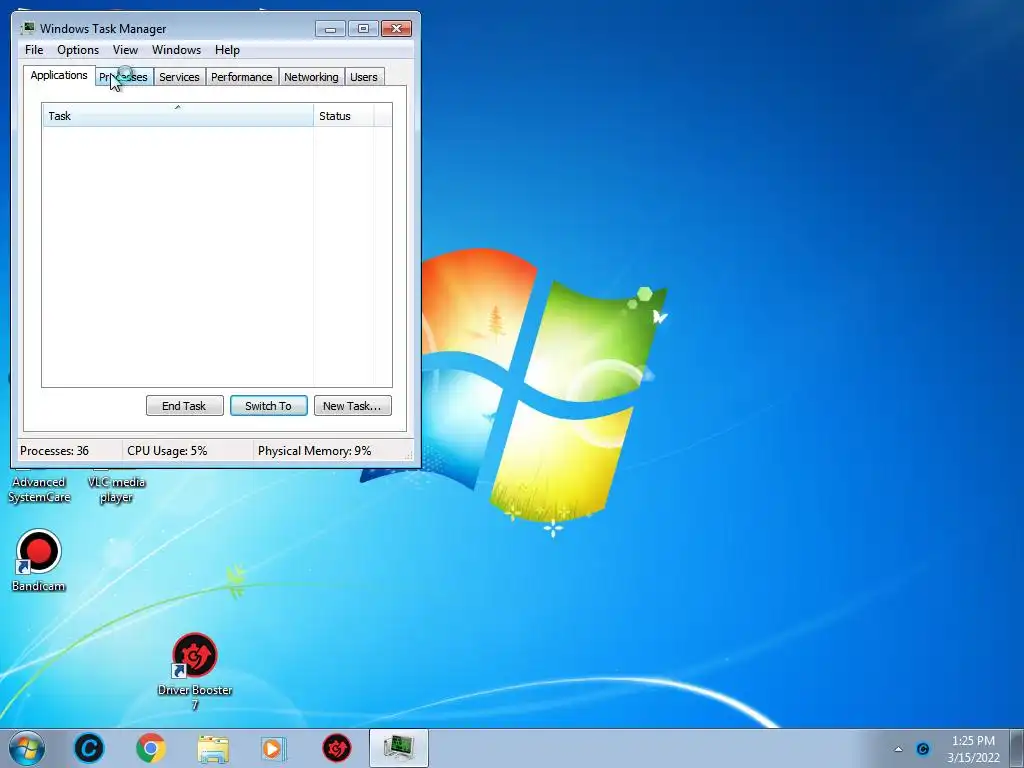Click the Task Manager taskbar button
This screenshot has height=768, width=1024.
(399, 748)
